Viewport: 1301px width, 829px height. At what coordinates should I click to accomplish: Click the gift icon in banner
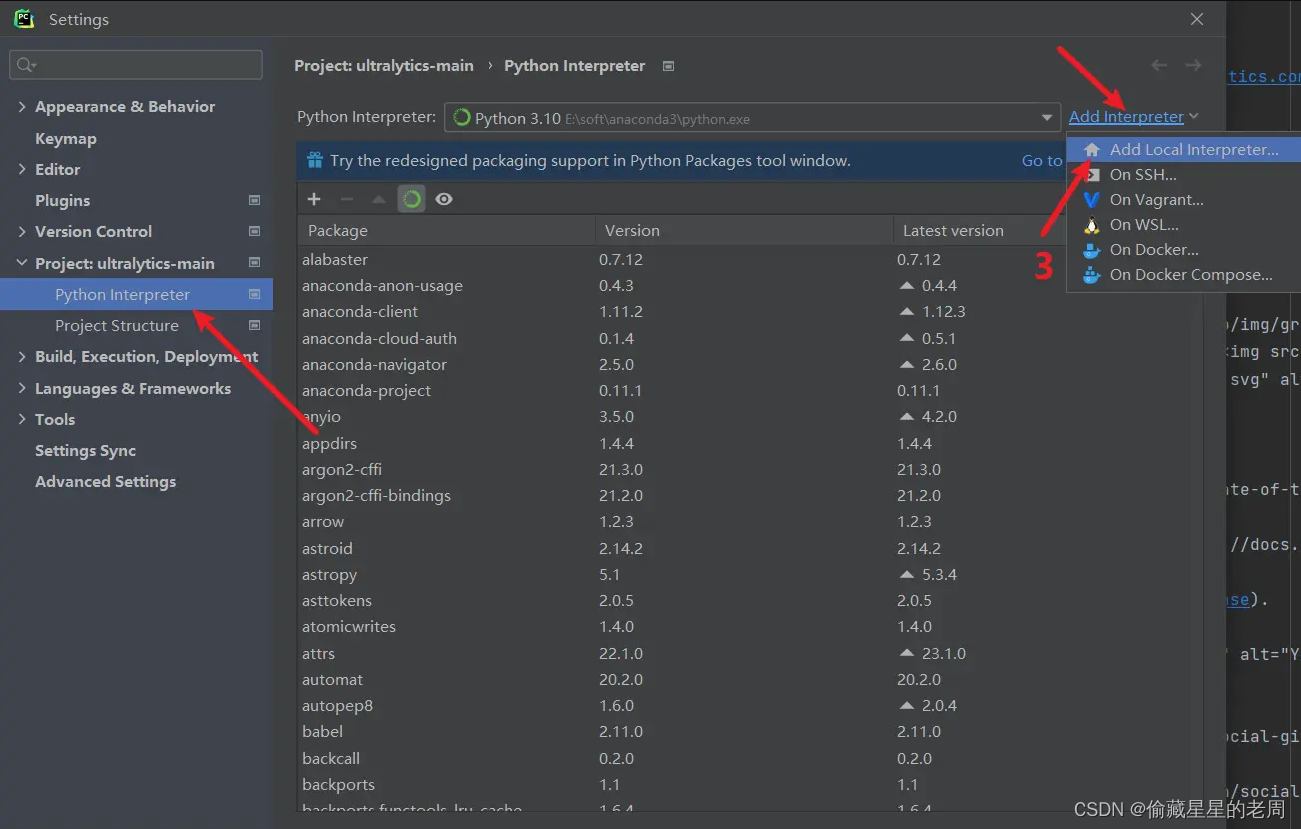[315, 160]
